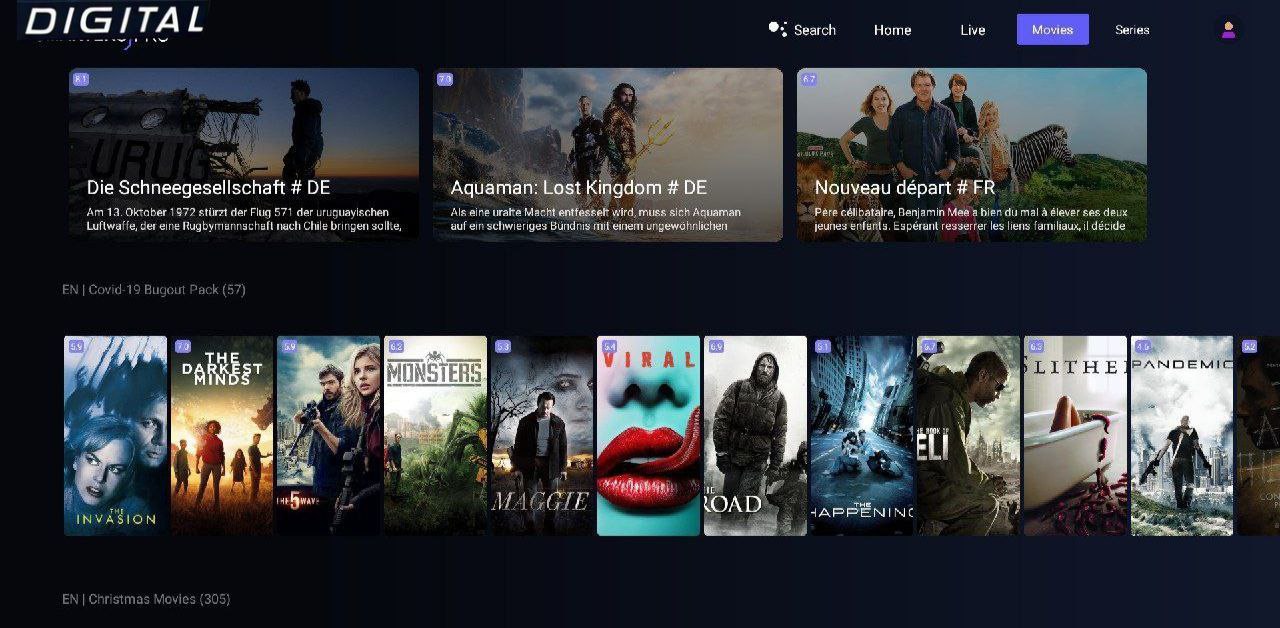The image size is (1280, 628).
Task: Choose the Monsters movie poster
Action: tap(435, 436)
